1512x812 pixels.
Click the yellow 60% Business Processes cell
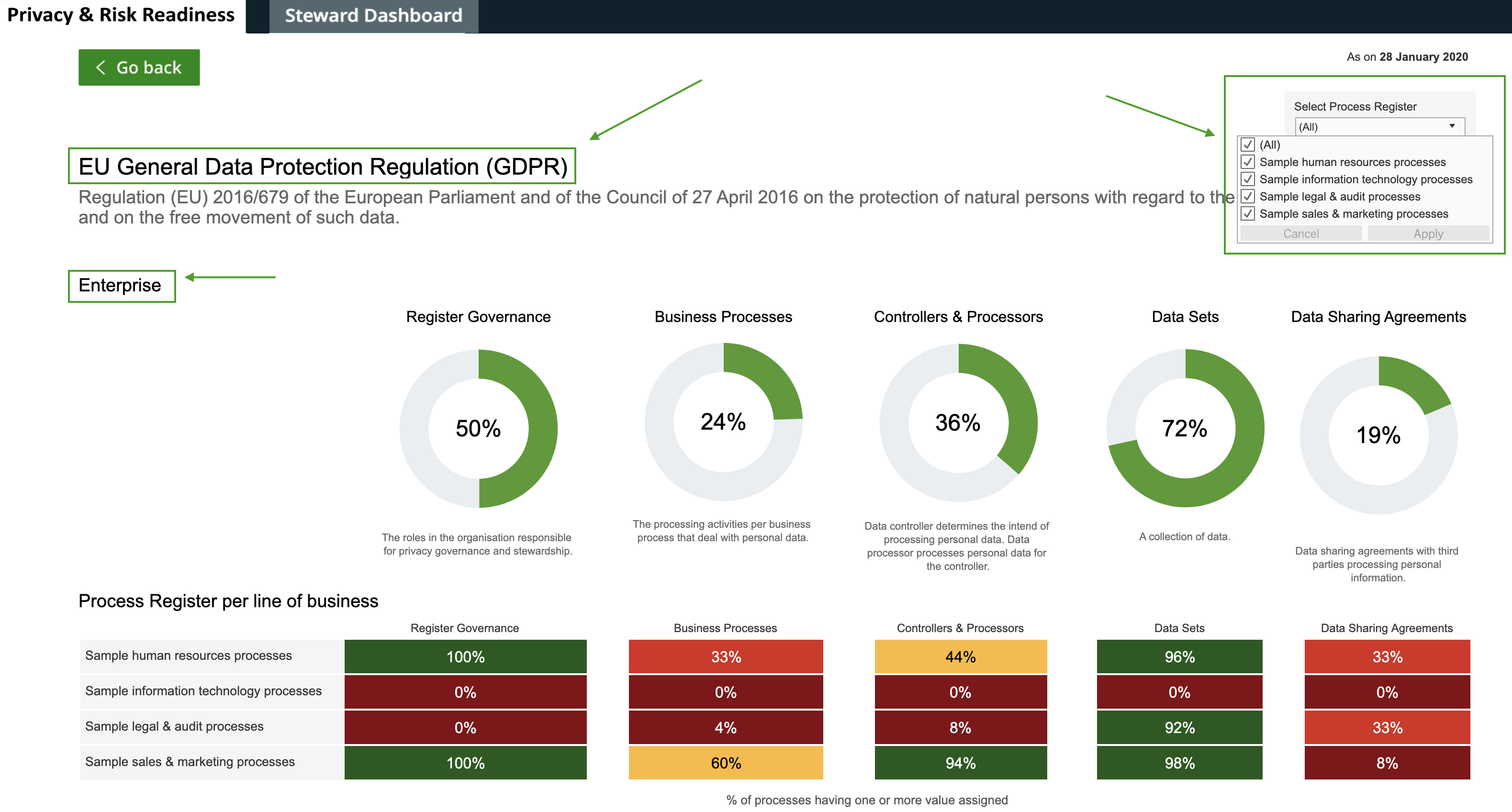pyautogui.click(x=726, y=763)
